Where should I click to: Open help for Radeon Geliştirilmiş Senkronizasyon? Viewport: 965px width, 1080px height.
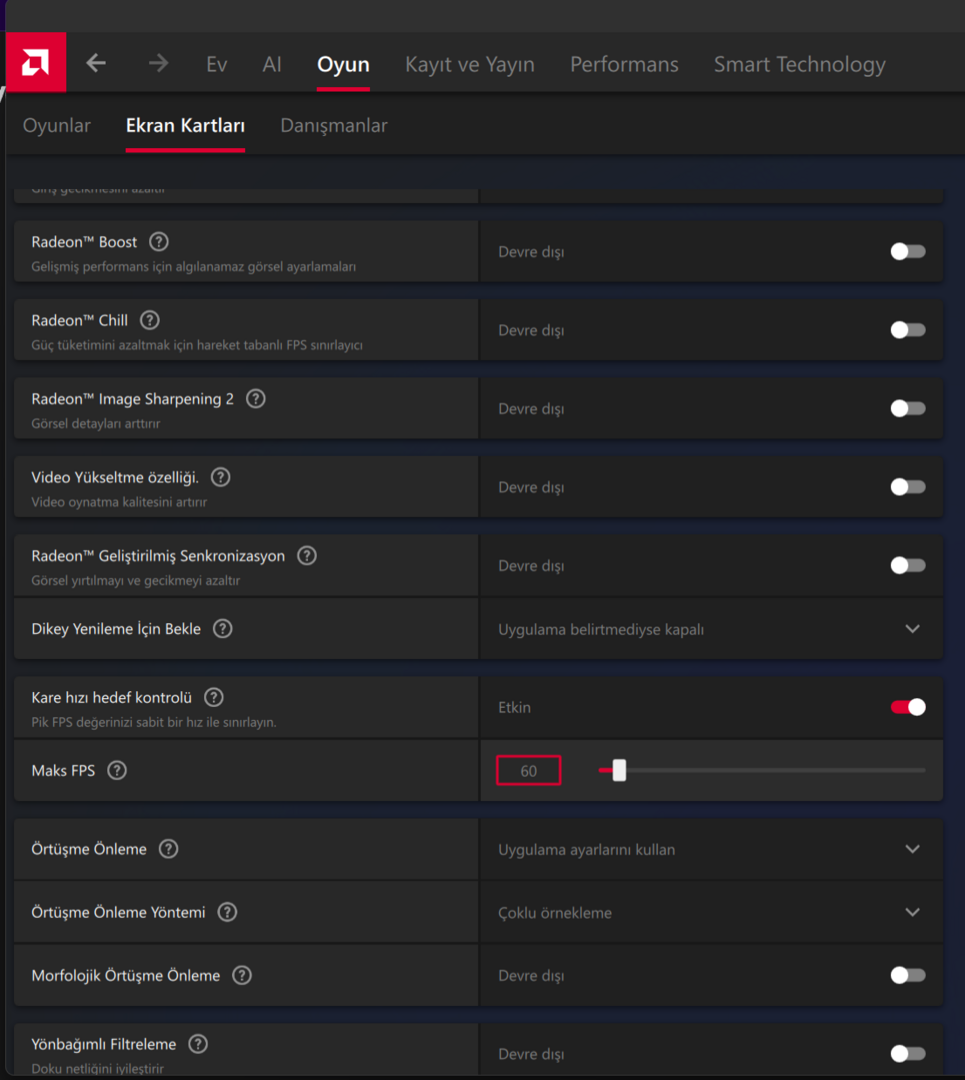307,556
